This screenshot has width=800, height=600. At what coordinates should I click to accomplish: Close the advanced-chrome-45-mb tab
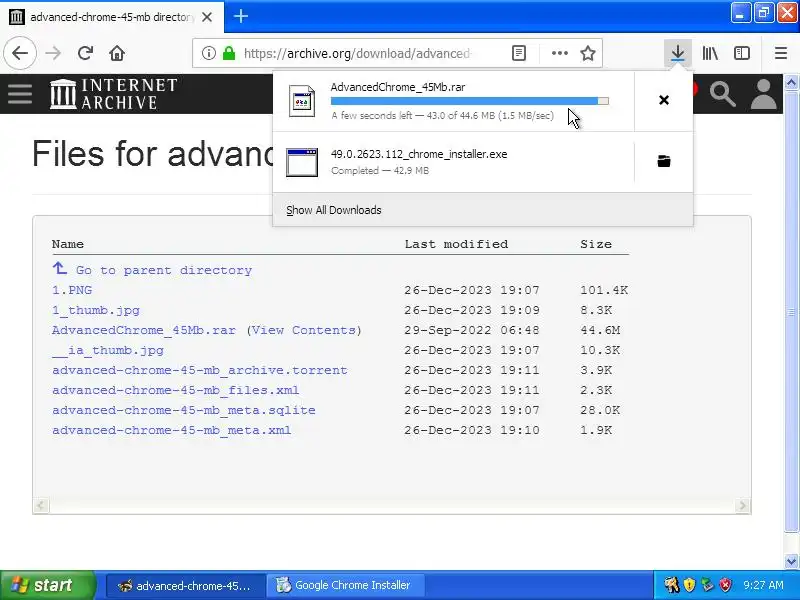pyautogui.click(x=207, y=17)
